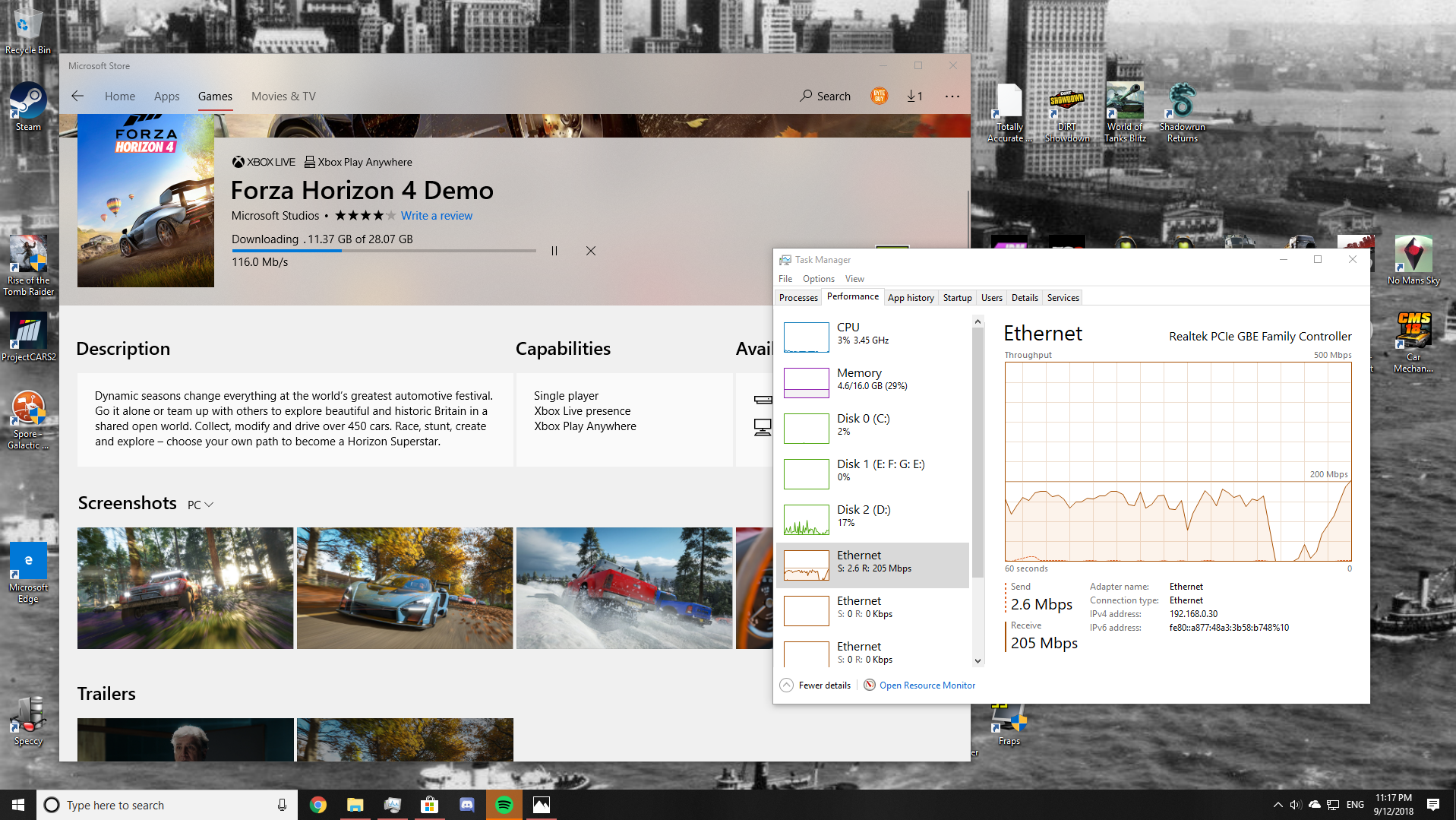Select Disk 0 (C:) performance item
Viewport: 1456px width, 820px height.
pyautogui.click(x=873, y=428)
